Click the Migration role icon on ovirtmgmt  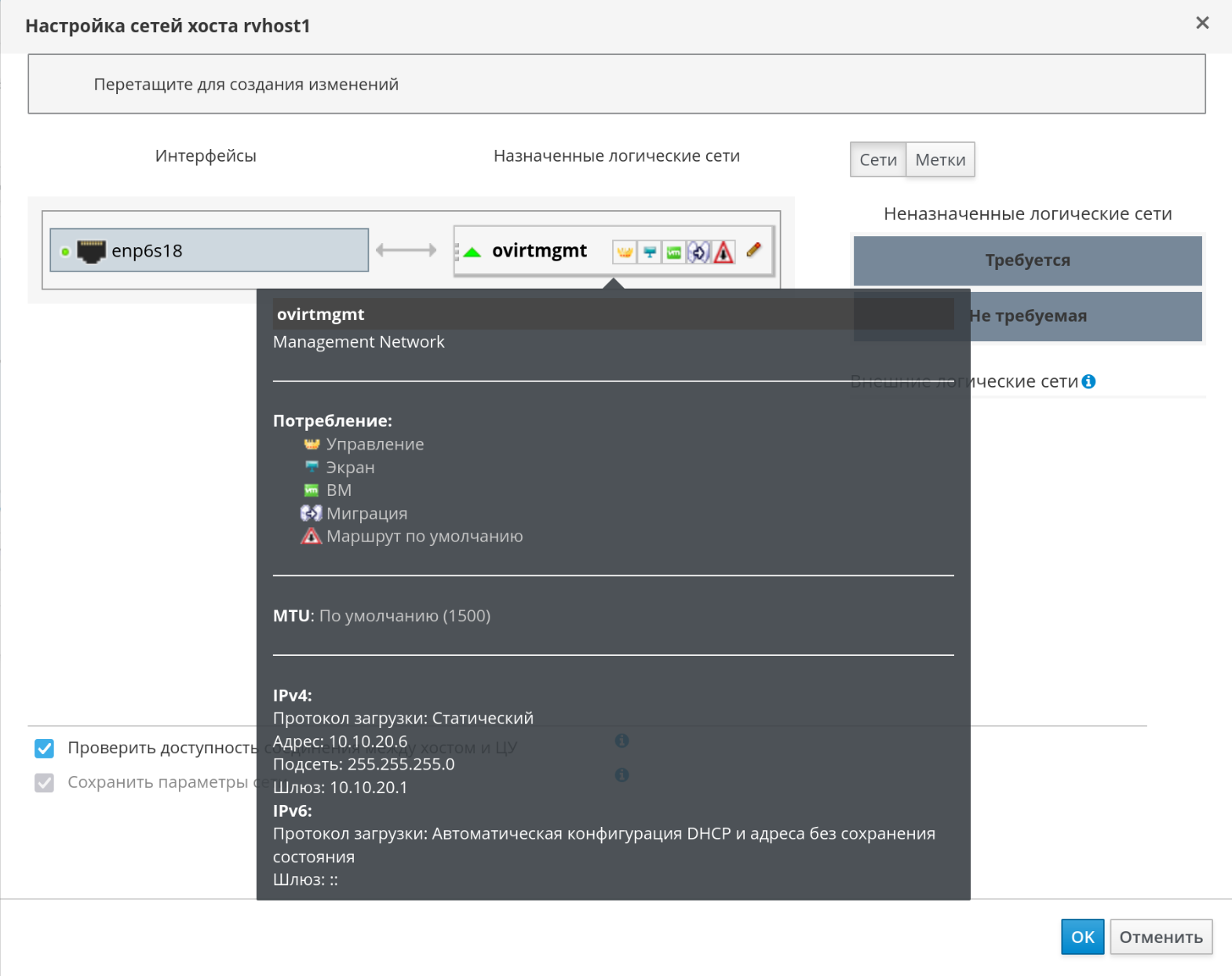pyautogui.click(x=698, y=252)
